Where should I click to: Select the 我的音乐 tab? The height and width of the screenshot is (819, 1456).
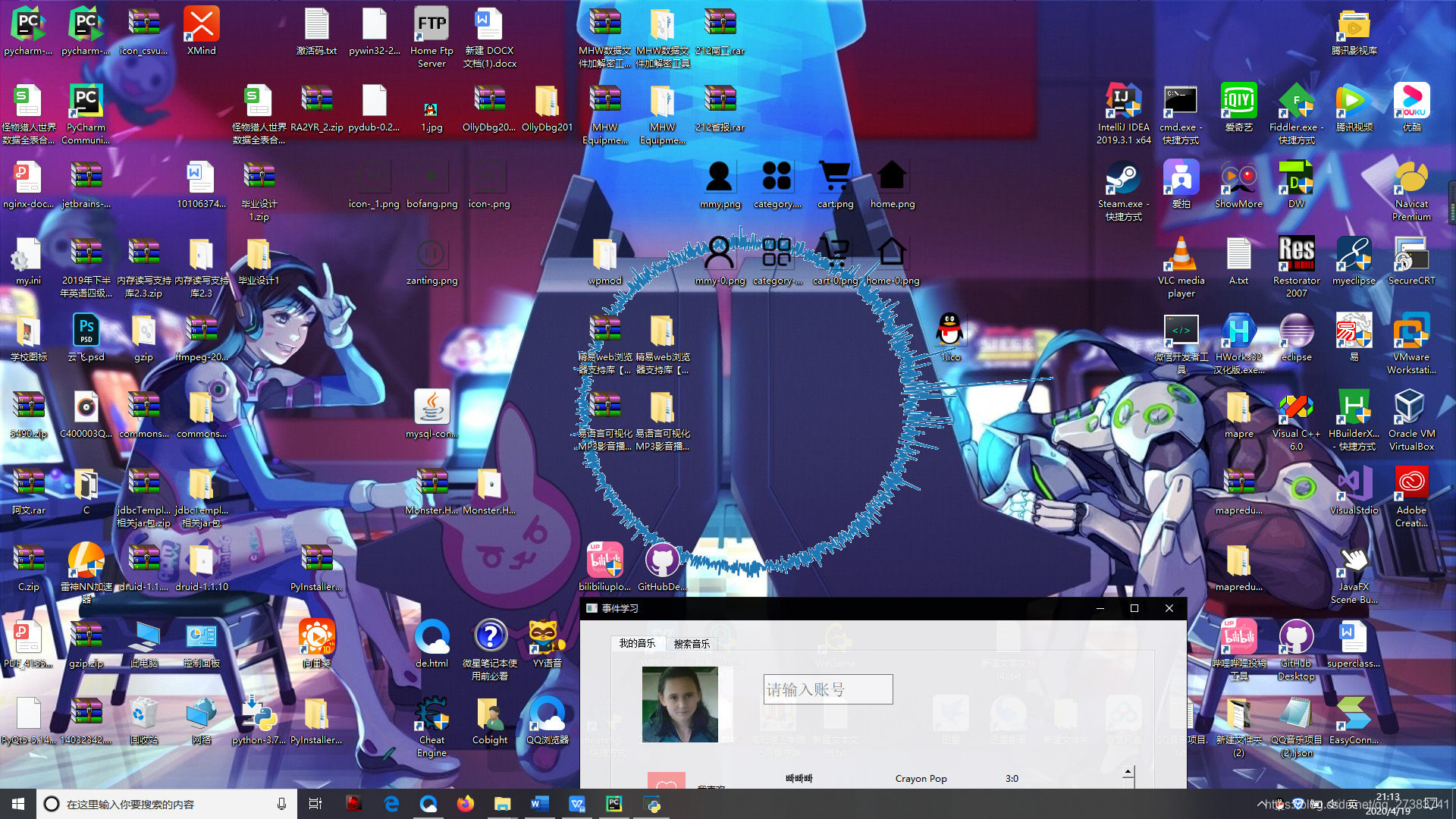click(637, 643)
